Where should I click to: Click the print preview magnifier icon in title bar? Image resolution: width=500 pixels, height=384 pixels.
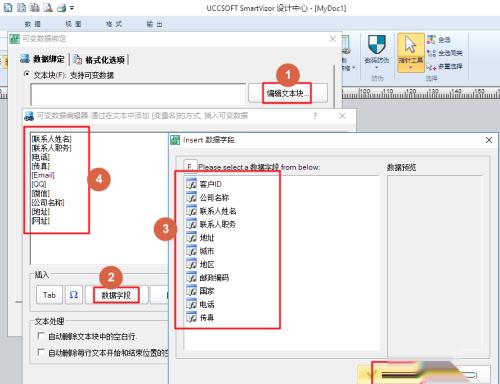[x=48, y=7]
